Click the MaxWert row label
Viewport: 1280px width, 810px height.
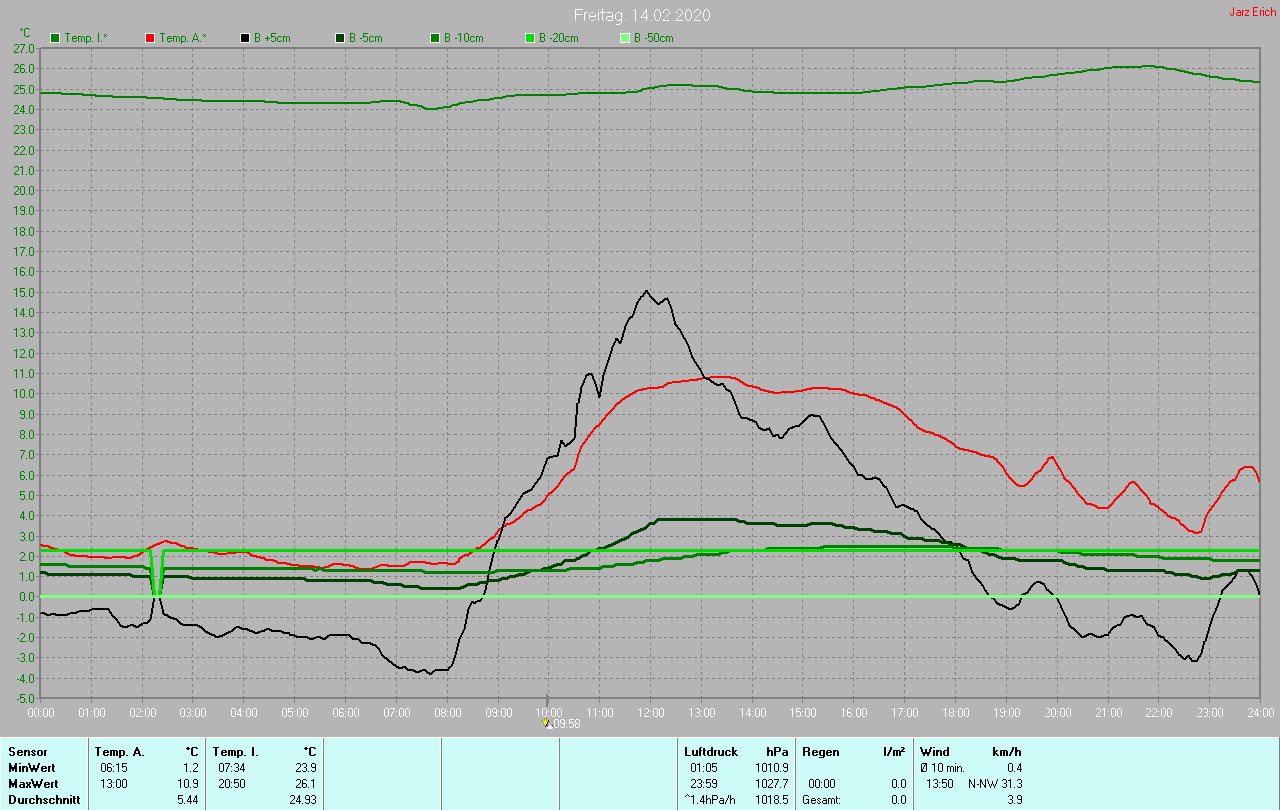tap(33, 783)
